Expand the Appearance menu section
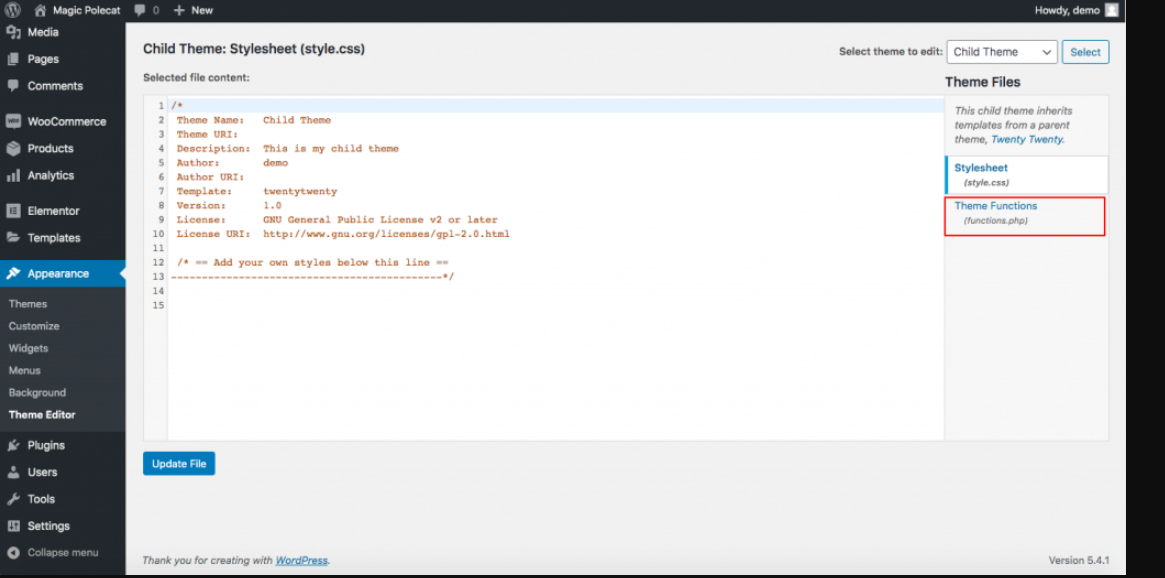Image resolution: width=1165 pixels, height=578 pixels. pyautogui.click(x=58, y=274)
